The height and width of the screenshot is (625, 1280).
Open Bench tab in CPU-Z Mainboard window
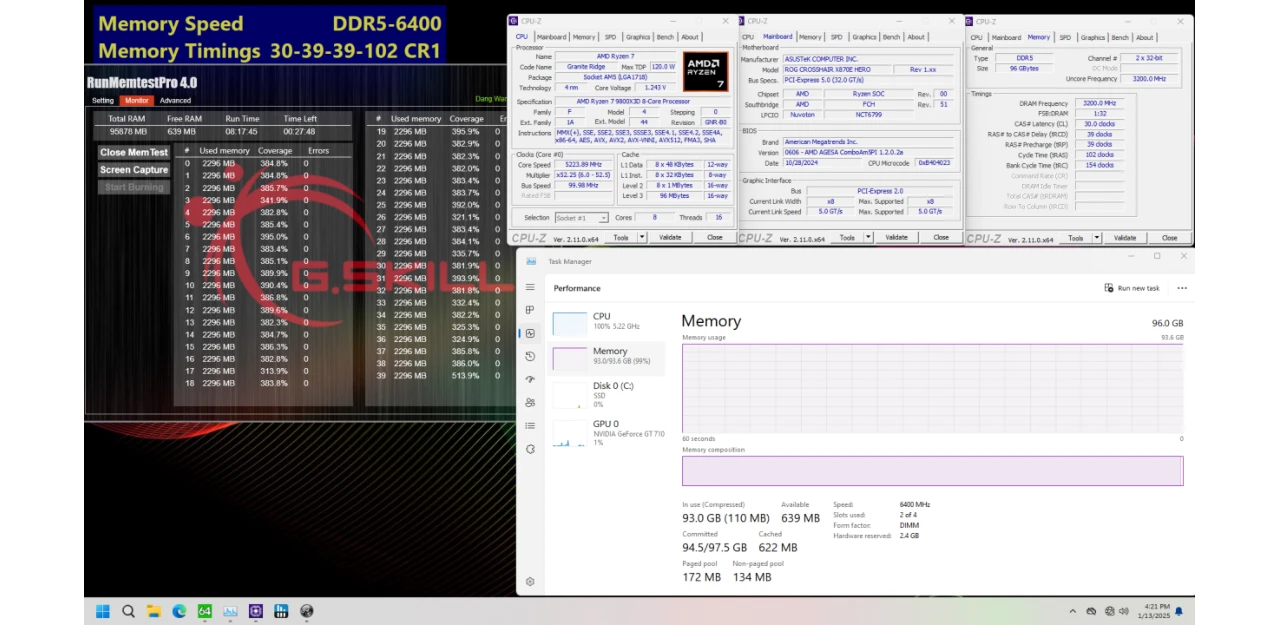tap(891, 37)
